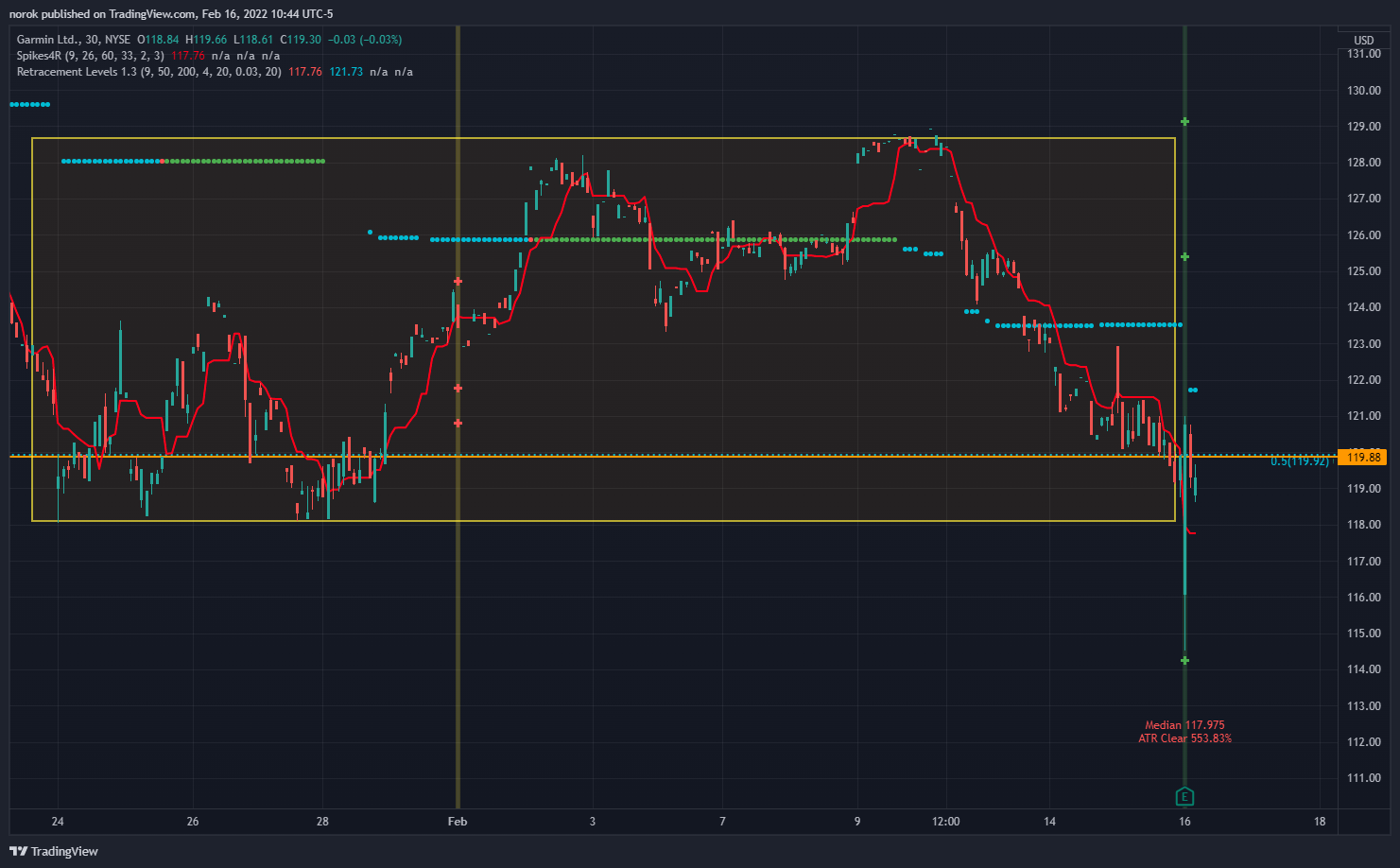Screen dimensions: 1400x868
Task: Click the 121.00 price axis label
Action: click(x=1364, y=416)
